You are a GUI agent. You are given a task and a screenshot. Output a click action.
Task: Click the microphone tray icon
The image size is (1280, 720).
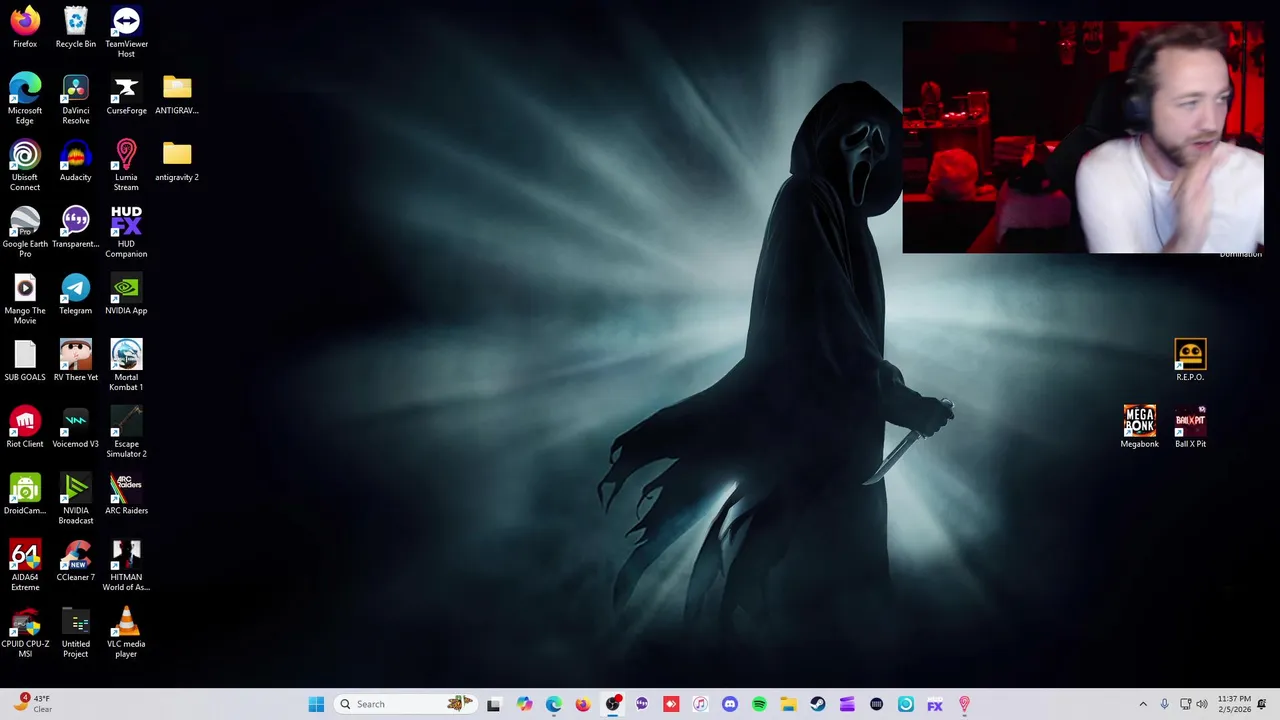(1164, 704)
